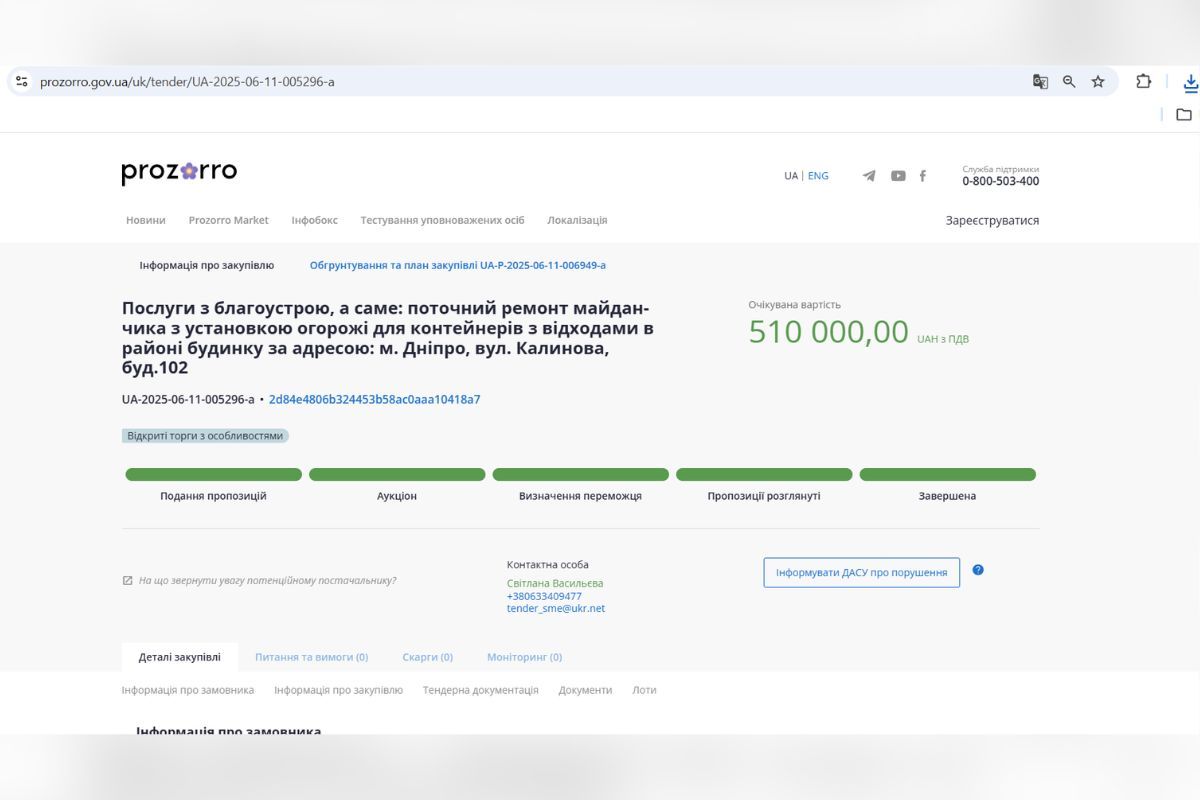This screenshot has height=800, width=1200.
Task: Open the Prozorro Market menu item
Action: tap(229, 220)
